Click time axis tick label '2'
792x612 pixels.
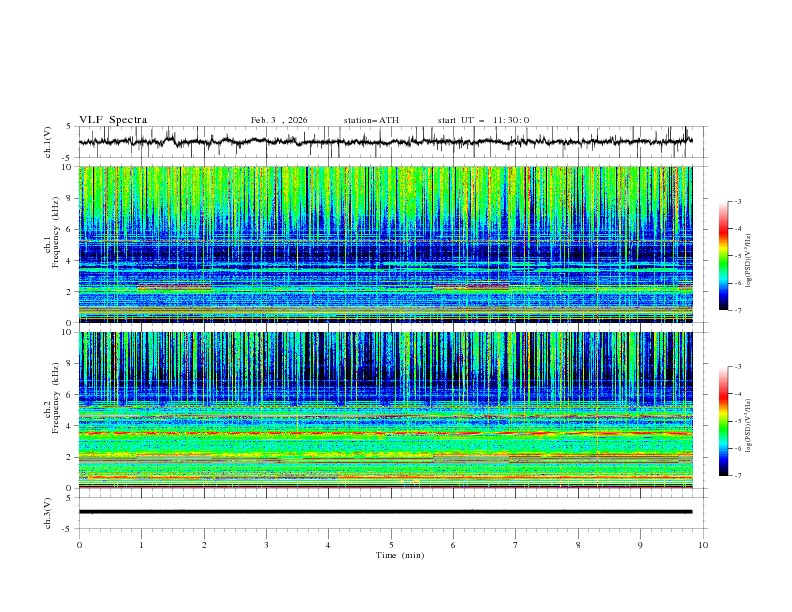coord(204,545)
